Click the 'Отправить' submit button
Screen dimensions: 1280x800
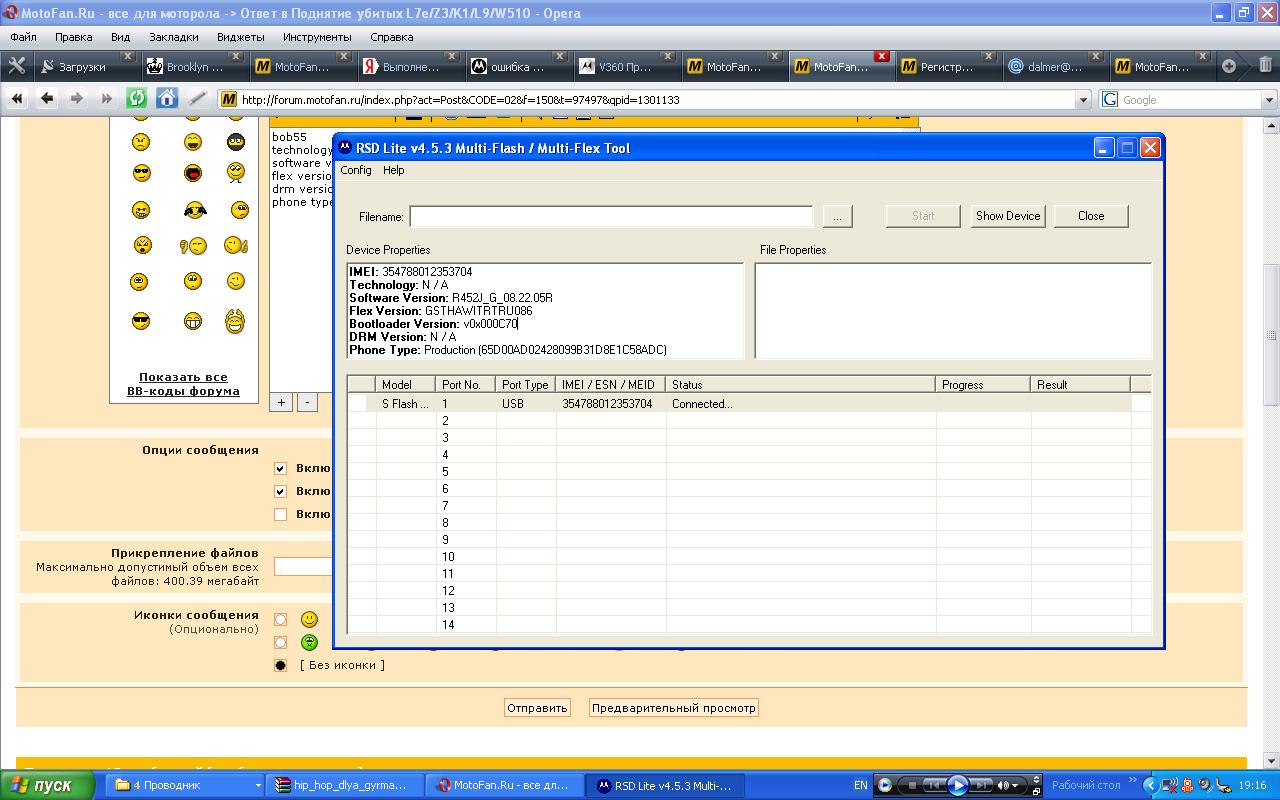(537, 708)
